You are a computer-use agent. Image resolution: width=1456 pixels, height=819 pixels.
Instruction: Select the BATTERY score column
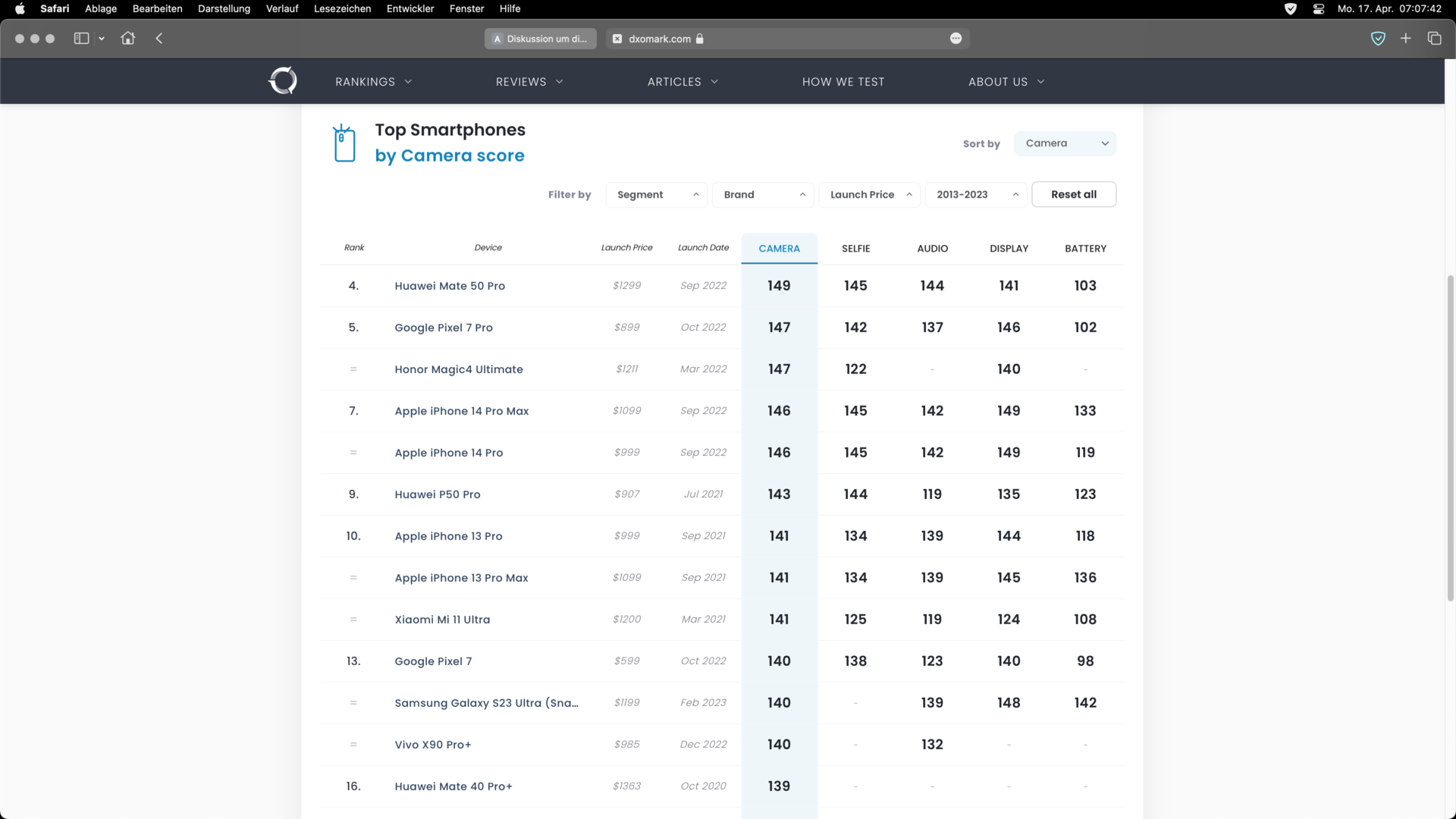(x=1085, y=249)
